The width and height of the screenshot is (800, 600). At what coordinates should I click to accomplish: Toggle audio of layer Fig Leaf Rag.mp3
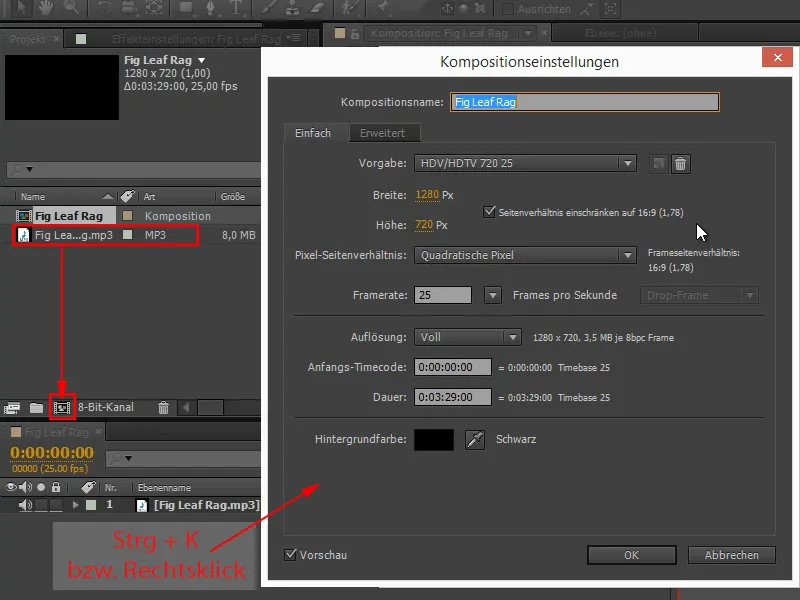25,505
